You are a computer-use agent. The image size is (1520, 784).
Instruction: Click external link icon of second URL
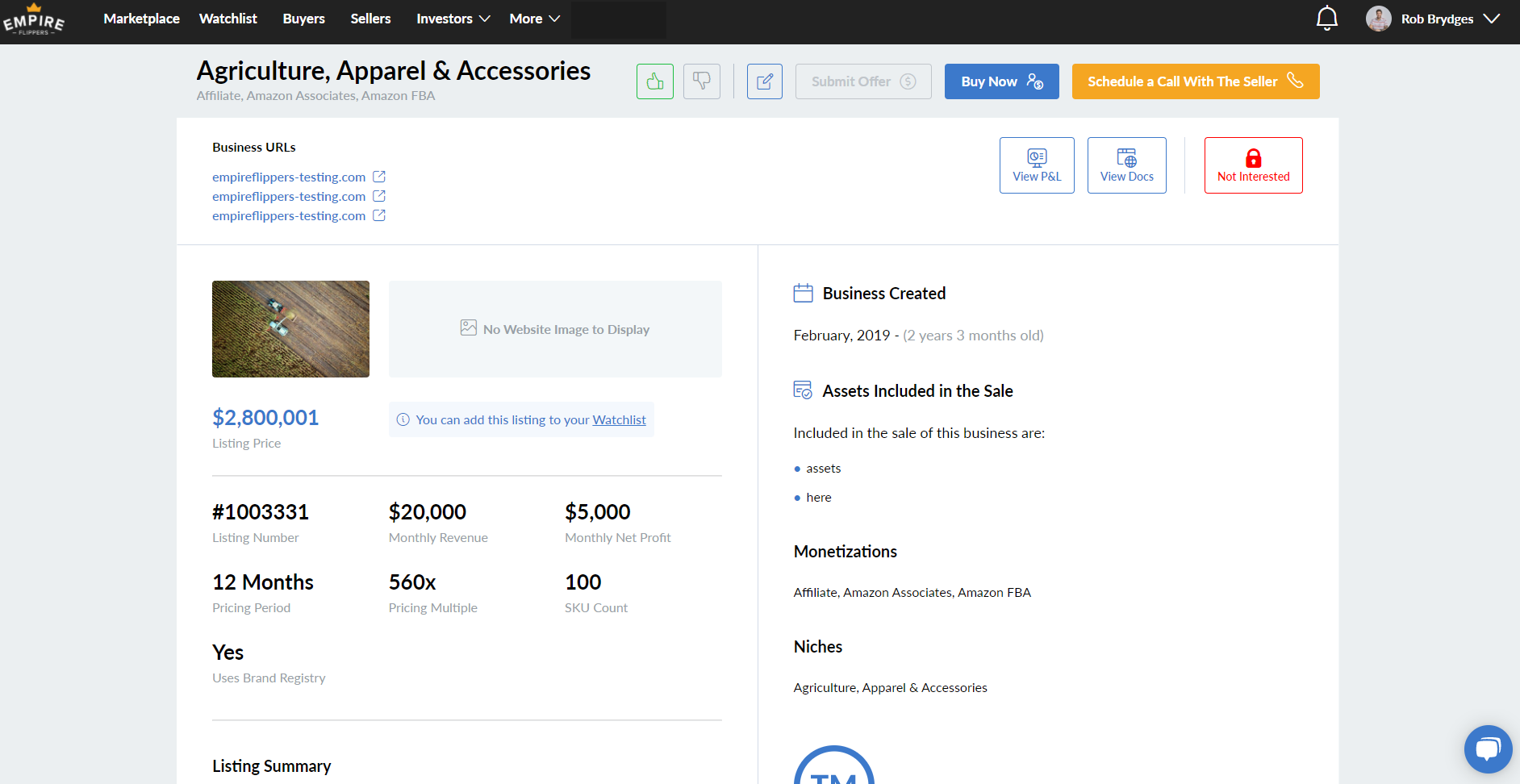pos(379,196)
